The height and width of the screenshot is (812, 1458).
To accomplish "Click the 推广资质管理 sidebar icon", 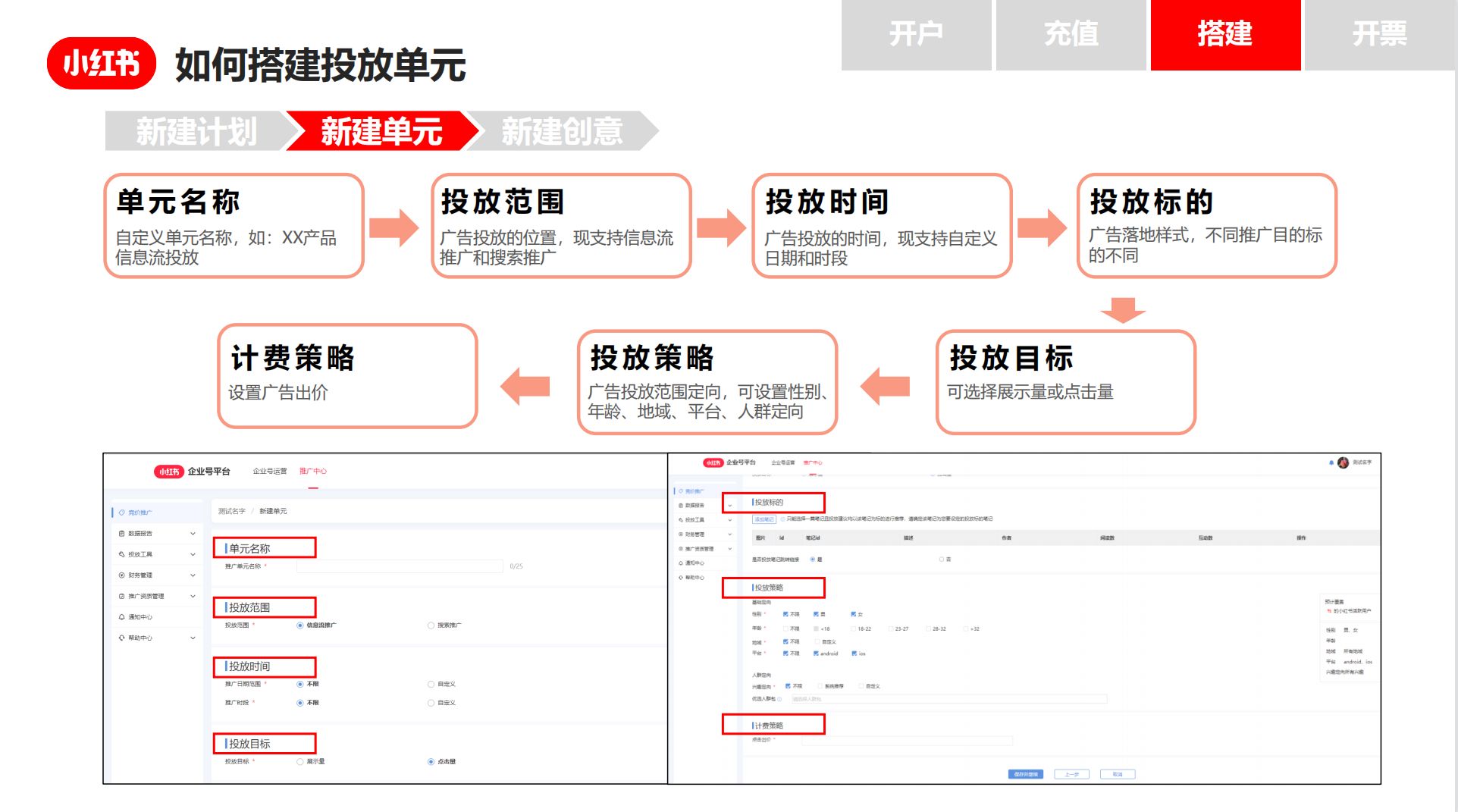I will (x=123, y=596).
